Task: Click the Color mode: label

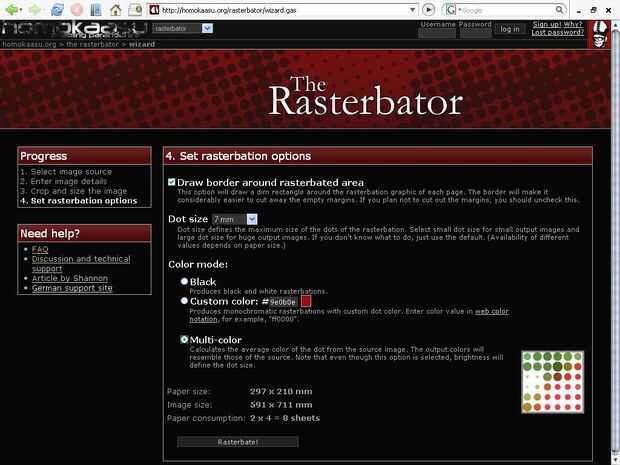Action: 198,265
